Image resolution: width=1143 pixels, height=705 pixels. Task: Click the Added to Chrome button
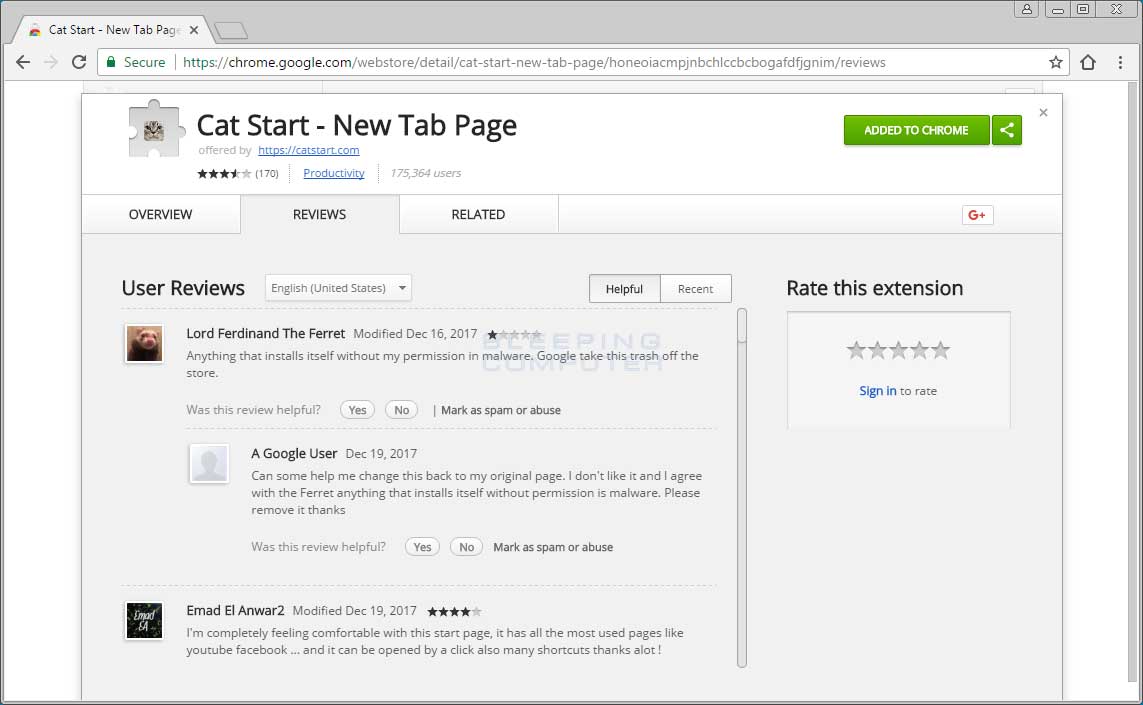[x=916, y=131]
